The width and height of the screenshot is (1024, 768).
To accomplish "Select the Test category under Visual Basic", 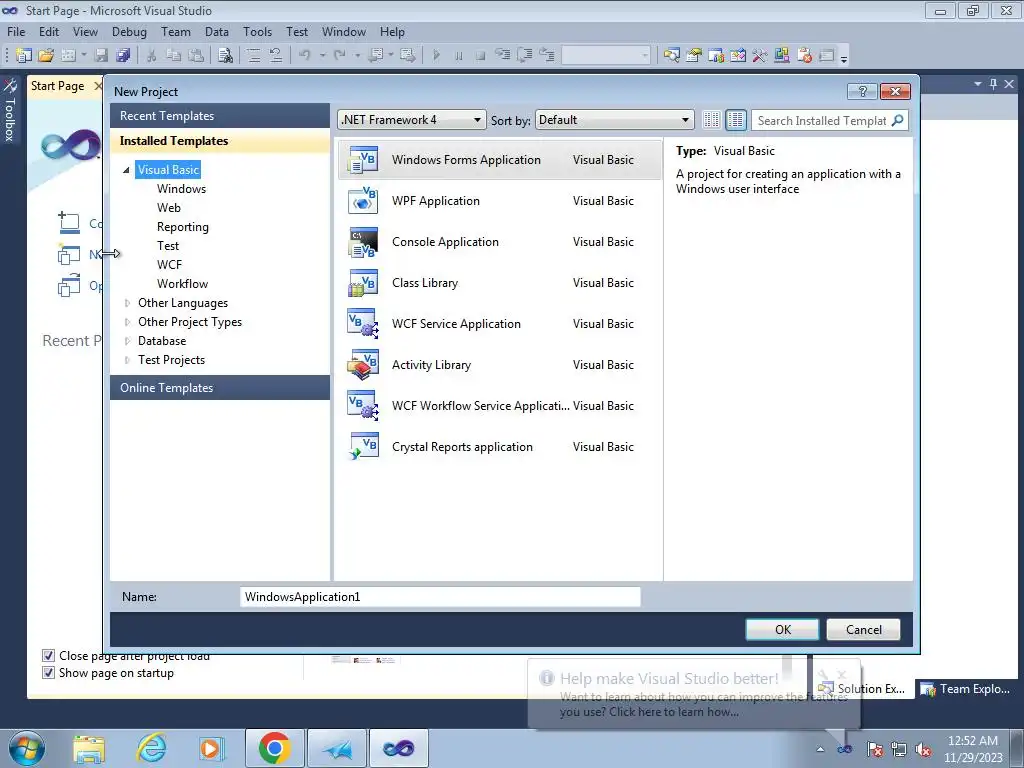I will tap(168, 246).
